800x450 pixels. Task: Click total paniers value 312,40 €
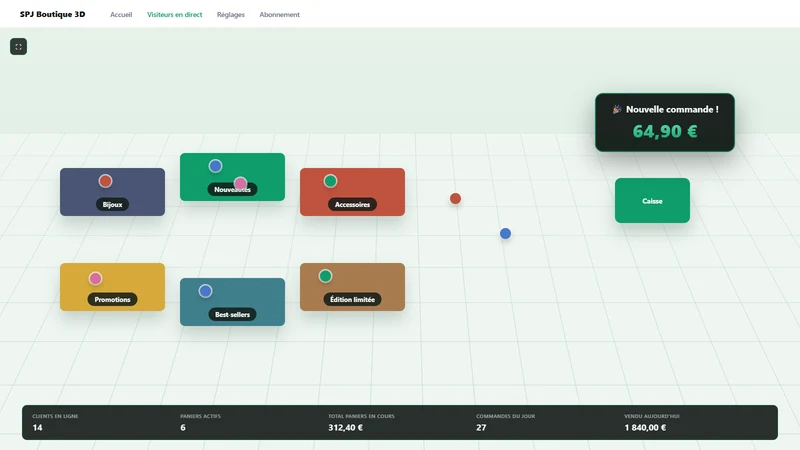click(x=345, y=428)
